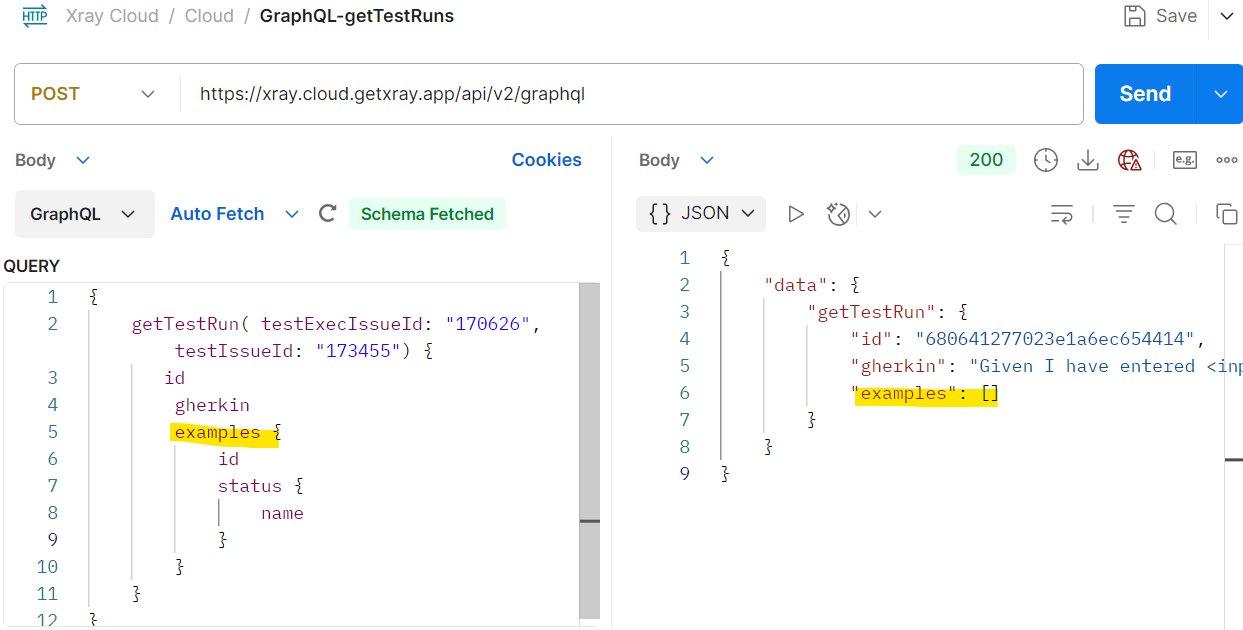Open the response more options ellipsis
1243x630 pixels.
(1227, 160)
